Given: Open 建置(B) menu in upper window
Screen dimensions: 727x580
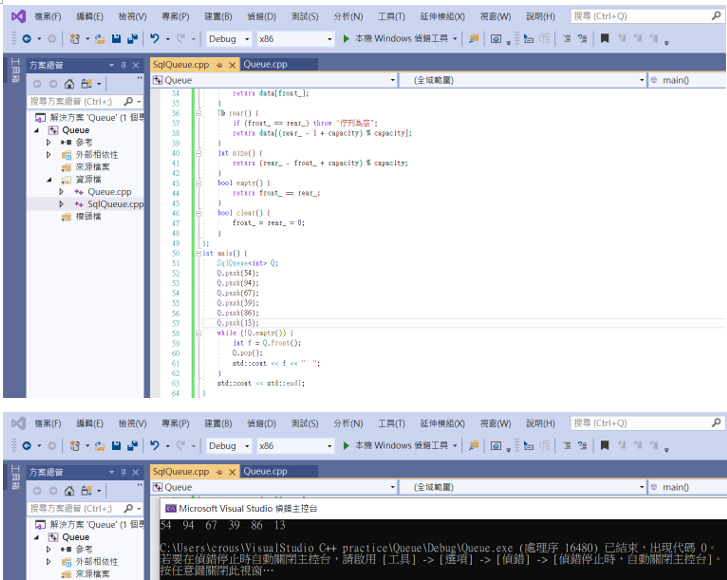Looking at the screenshot, I should [x=218, y=17].
